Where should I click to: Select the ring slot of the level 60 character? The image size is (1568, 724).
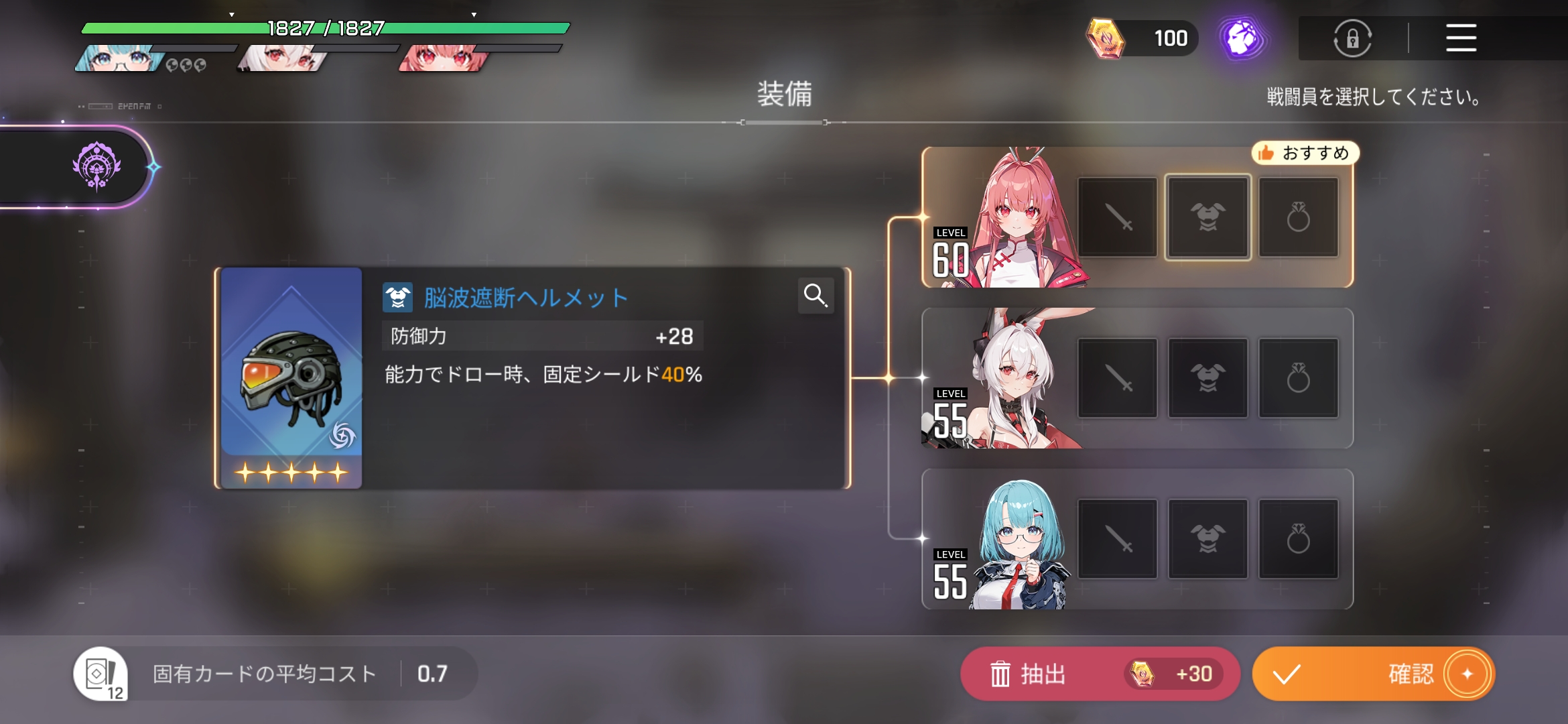tap(1299, 217)
